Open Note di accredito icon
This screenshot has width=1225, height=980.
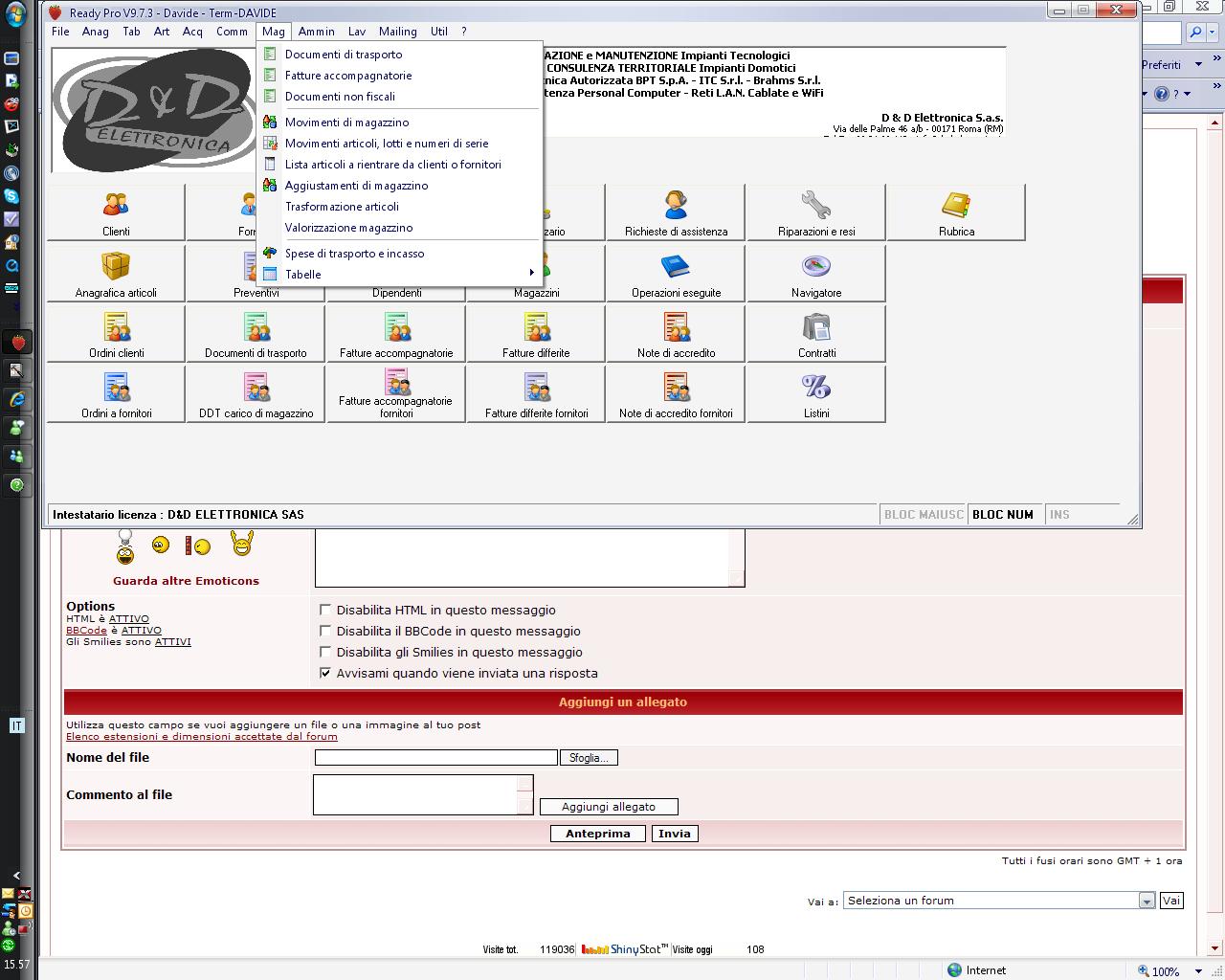[x=676, y=334]
